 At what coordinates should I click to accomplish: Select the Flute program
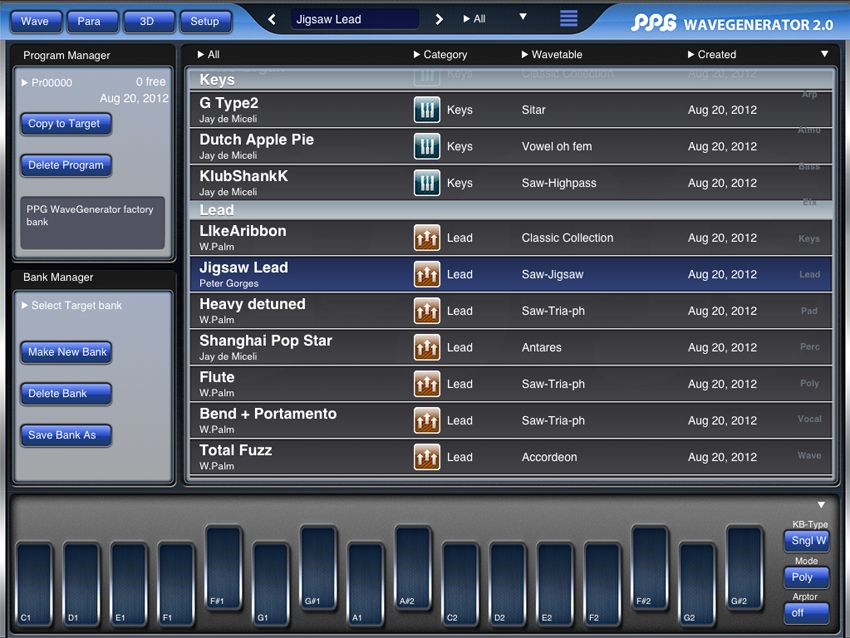pos(510,384)
